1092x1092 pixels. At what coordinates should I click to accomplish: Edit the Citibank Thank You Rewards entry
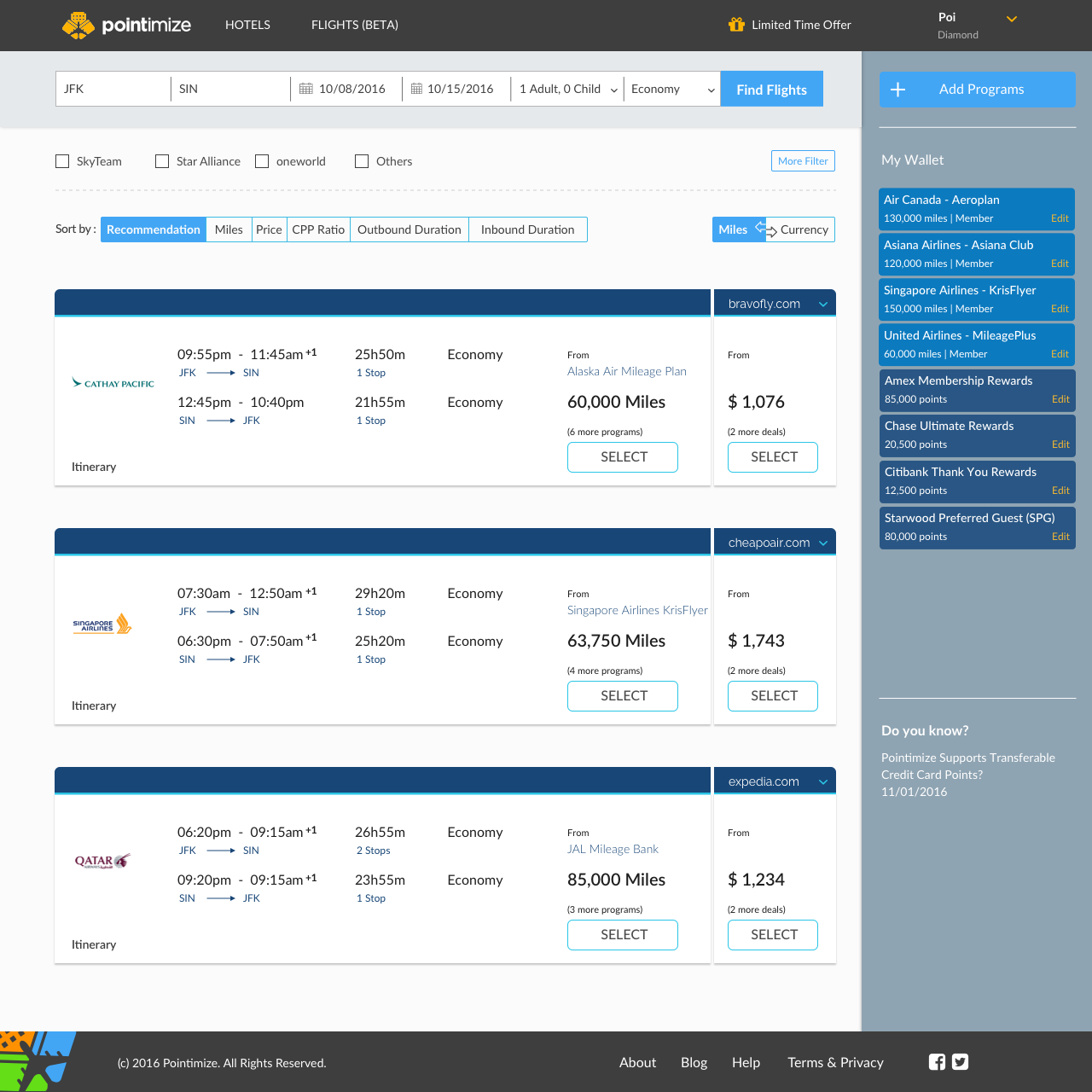[x=1060, y=491]
